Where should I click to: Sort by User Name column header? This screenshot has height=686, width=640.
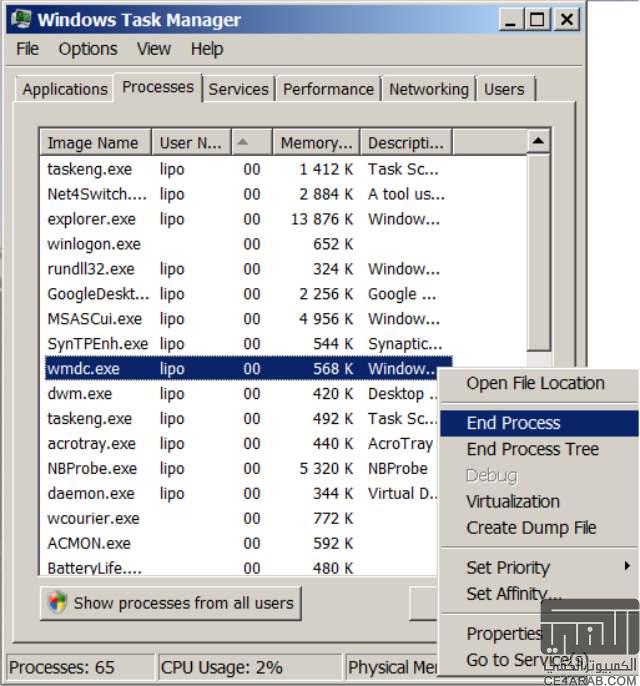click(x=191, y=143)
